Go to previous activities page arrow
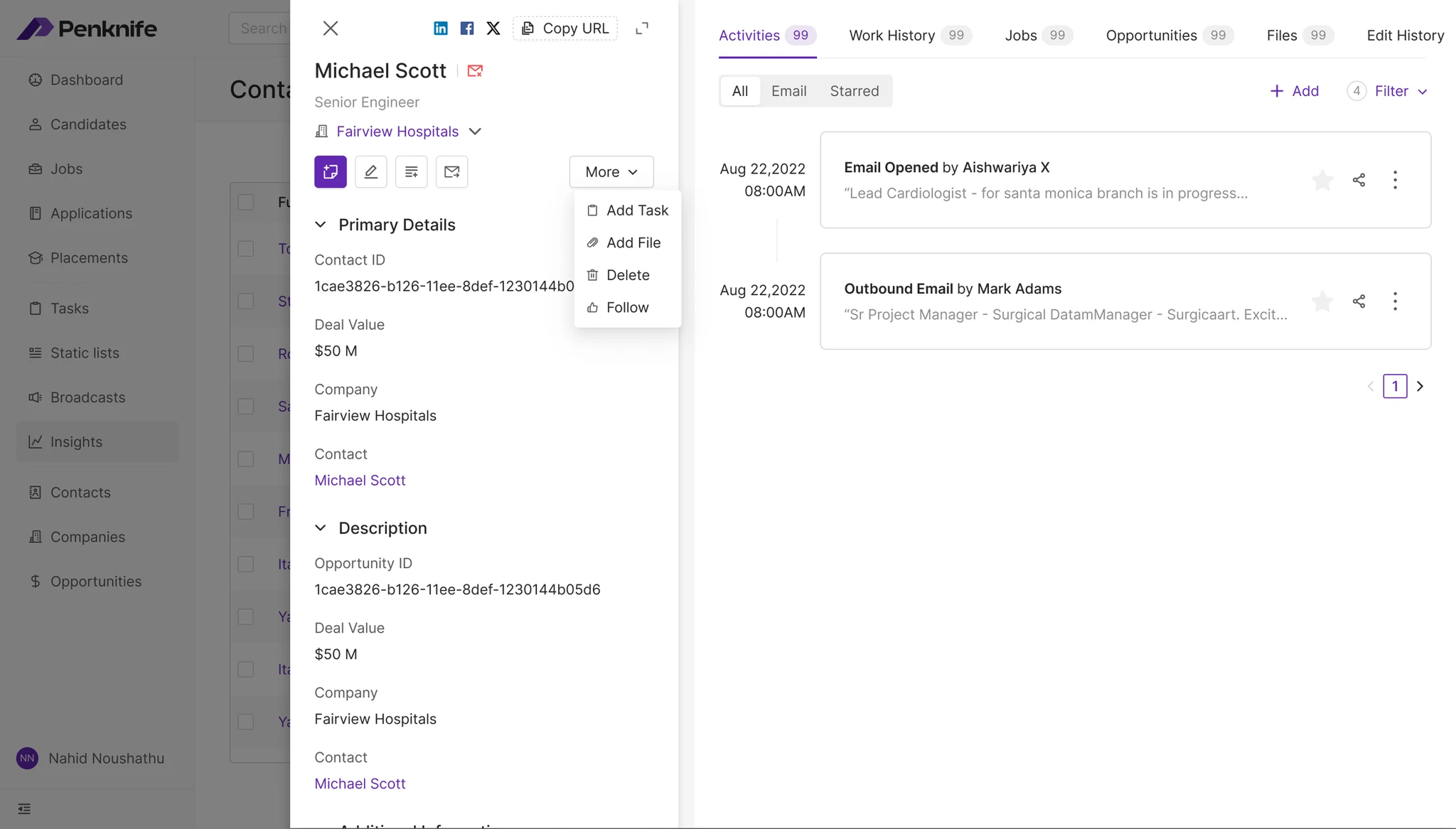This screenshot has height=829, width=1456. [x=1370, y=386]
